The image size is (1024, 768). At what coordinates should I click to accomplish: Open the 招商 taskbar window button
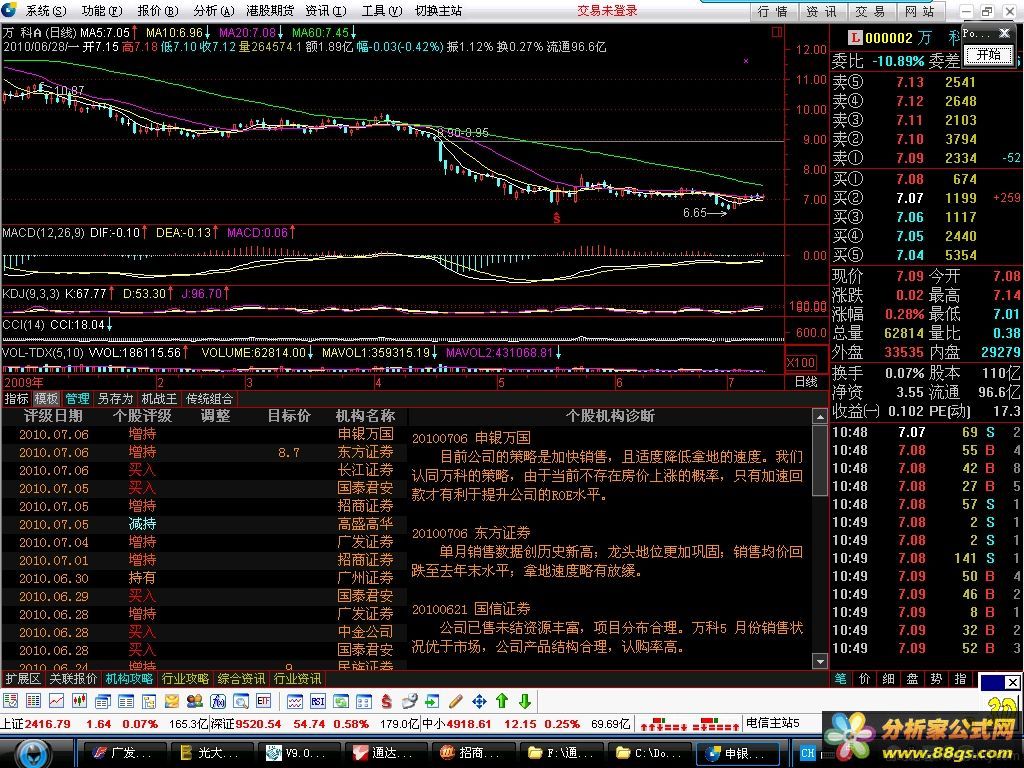474,753
